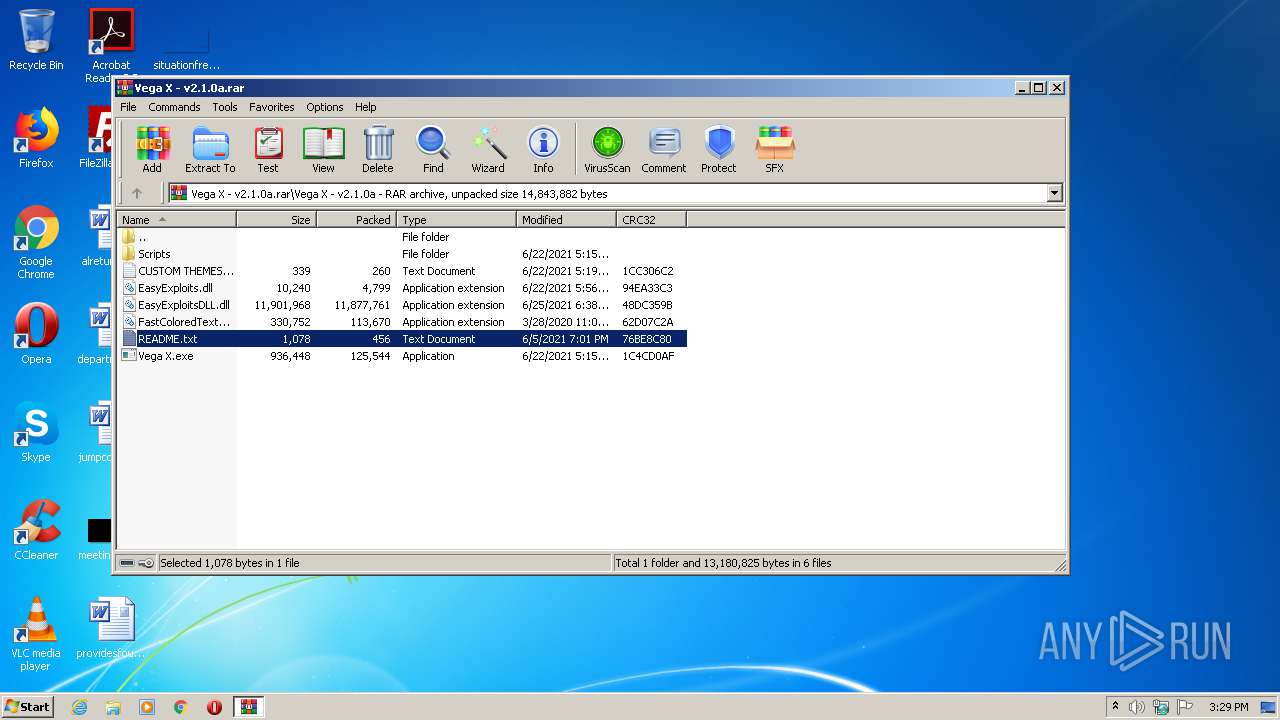Click the action center flag icon

pos(1185,707)
